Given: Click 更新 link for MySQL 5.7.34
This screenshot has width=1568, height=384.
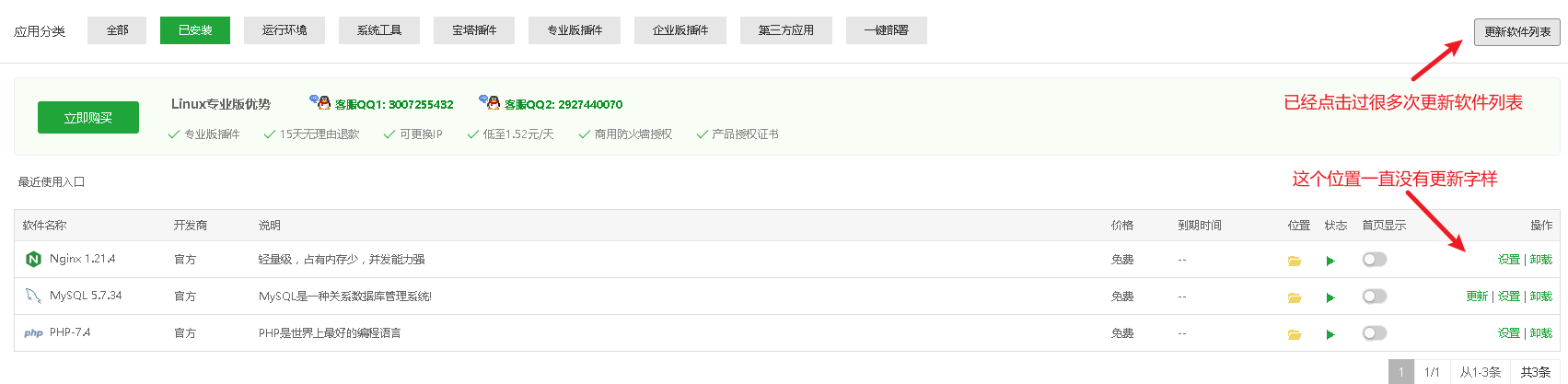Looking at the screenshot, I should [x=1477, y=297].
